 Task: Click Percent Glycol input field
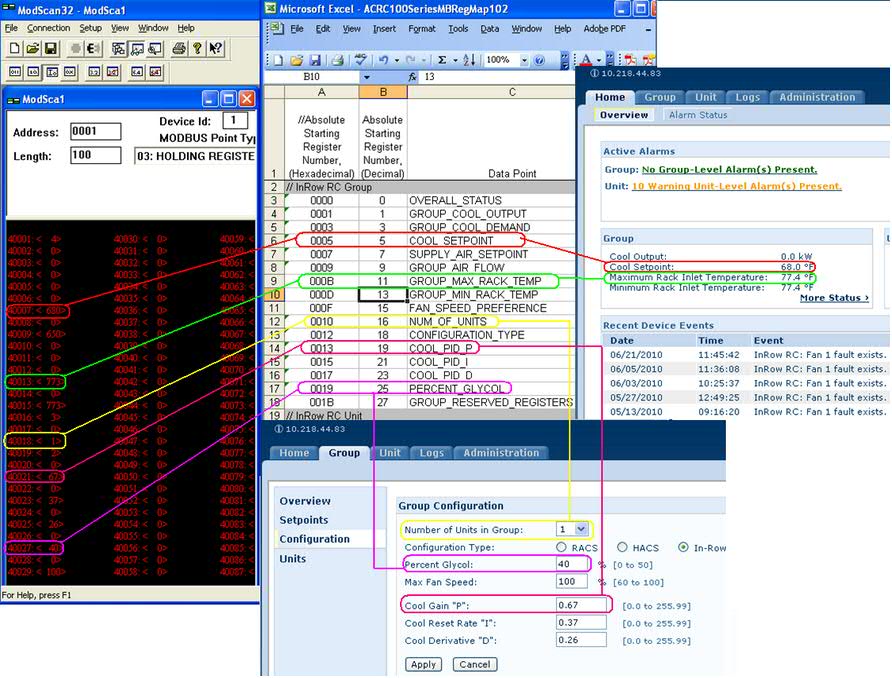[572, 564]
